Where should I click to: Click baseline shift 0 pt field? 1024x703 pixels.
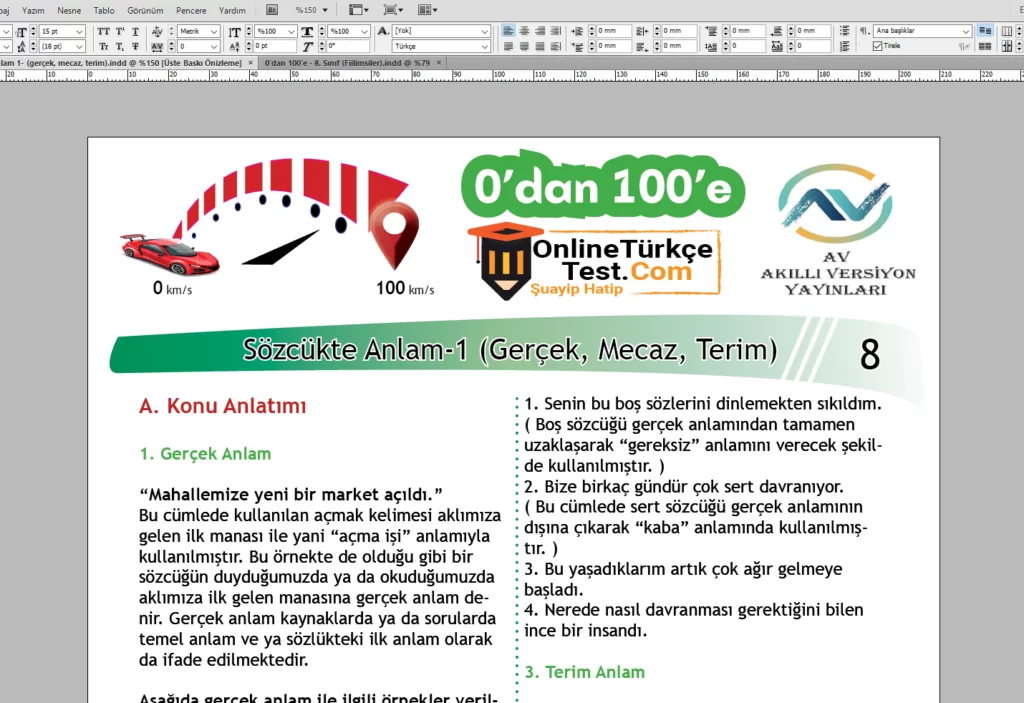[x=274, y=46]
